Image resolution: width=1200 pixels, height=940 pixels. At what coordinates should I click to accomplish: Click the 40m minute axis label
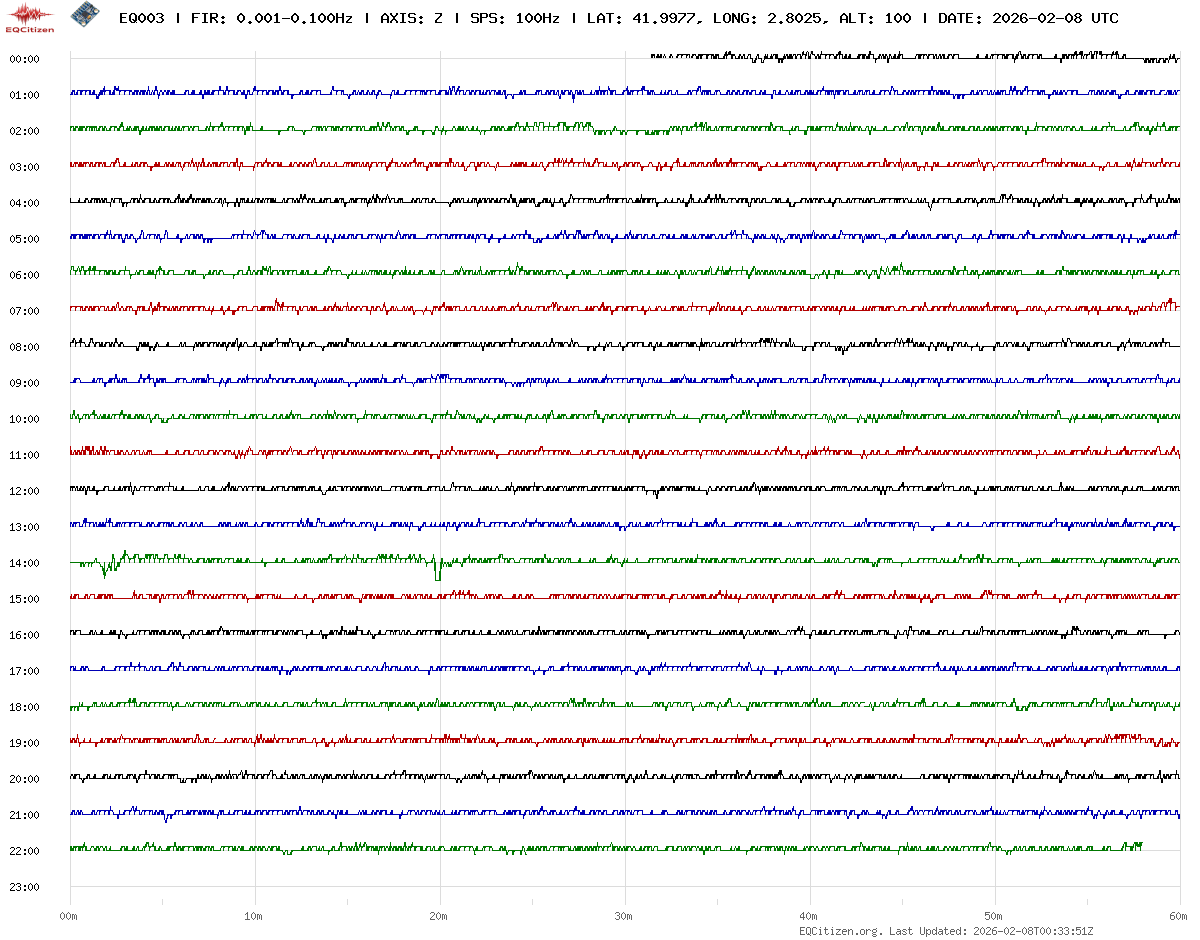pyautogui.click(x=809, y=916)
